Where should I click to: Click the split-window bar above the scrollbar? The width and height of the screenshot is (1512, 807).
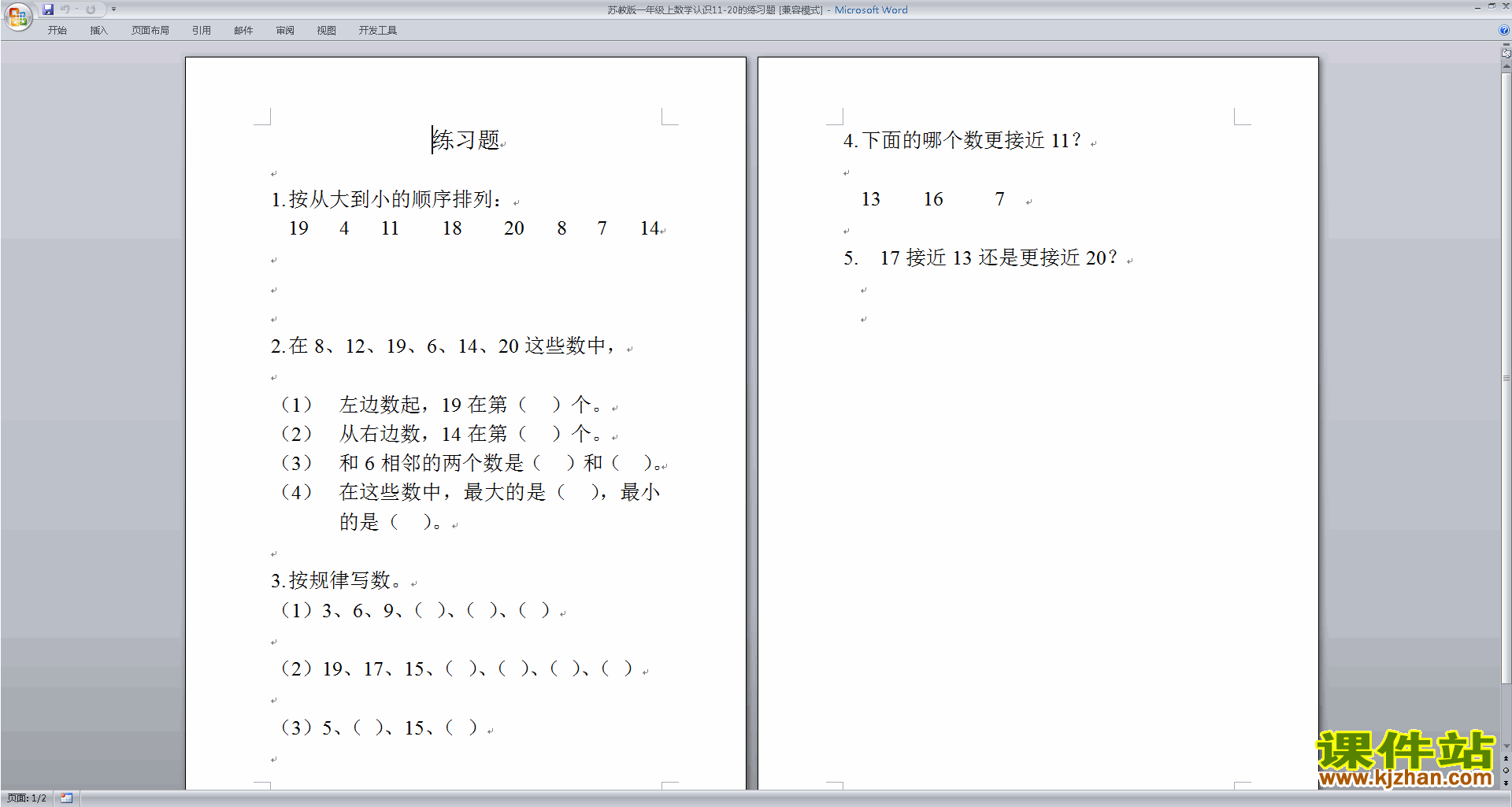pyautogui.click(x=1506, y=45)
